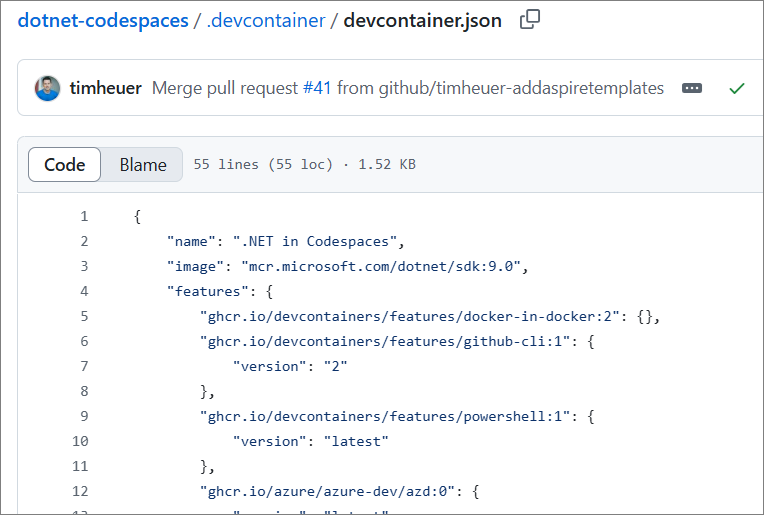Select line number 9
The image size is (764, 515).
point(84,416)
